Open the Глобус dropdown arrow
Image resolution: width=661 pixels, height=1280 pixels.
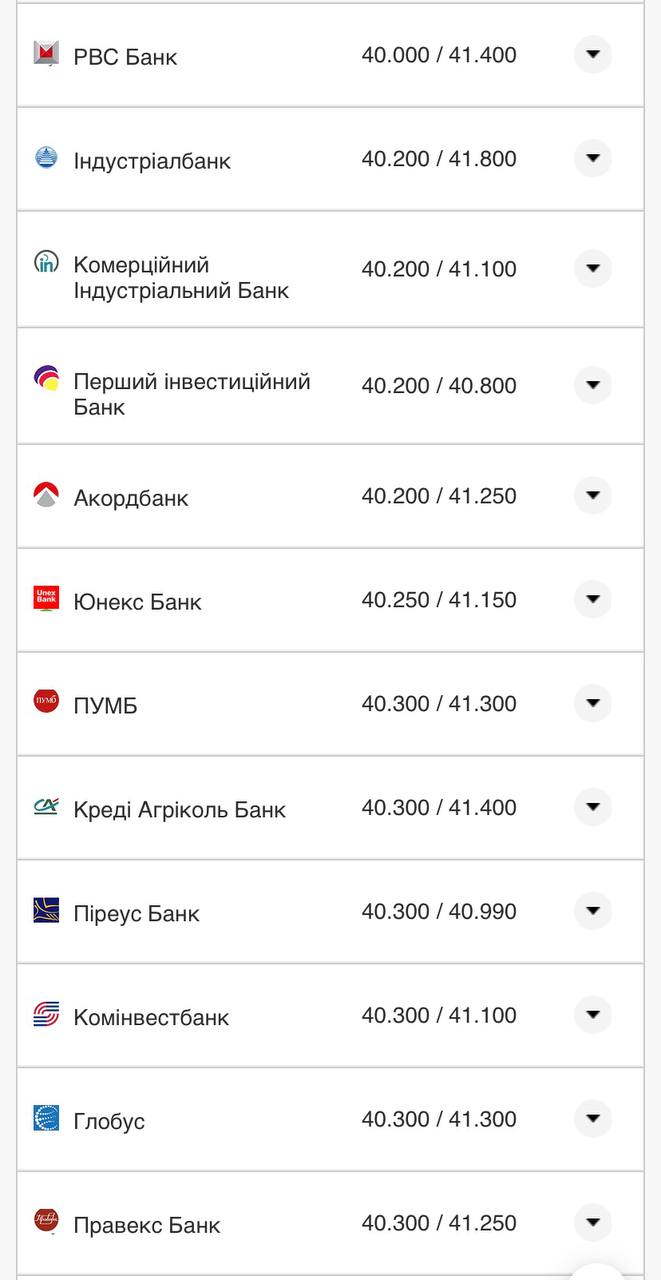(592, 1119)
